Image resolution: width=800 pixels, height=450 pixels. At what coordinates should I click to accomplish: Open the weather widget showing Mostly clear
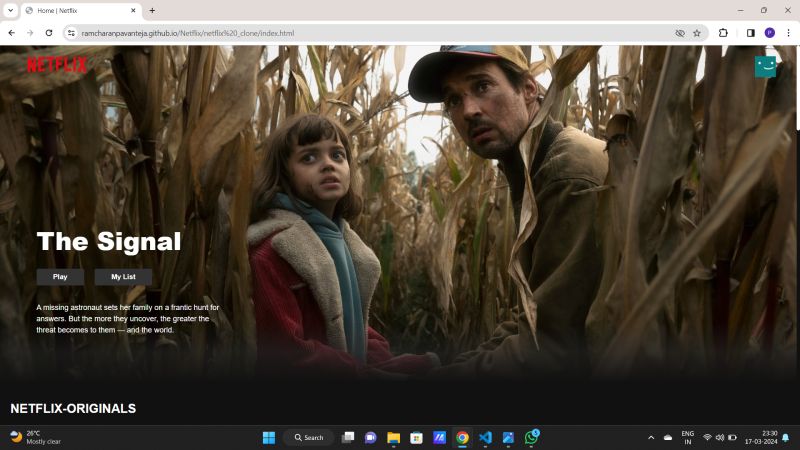(36, 437)
